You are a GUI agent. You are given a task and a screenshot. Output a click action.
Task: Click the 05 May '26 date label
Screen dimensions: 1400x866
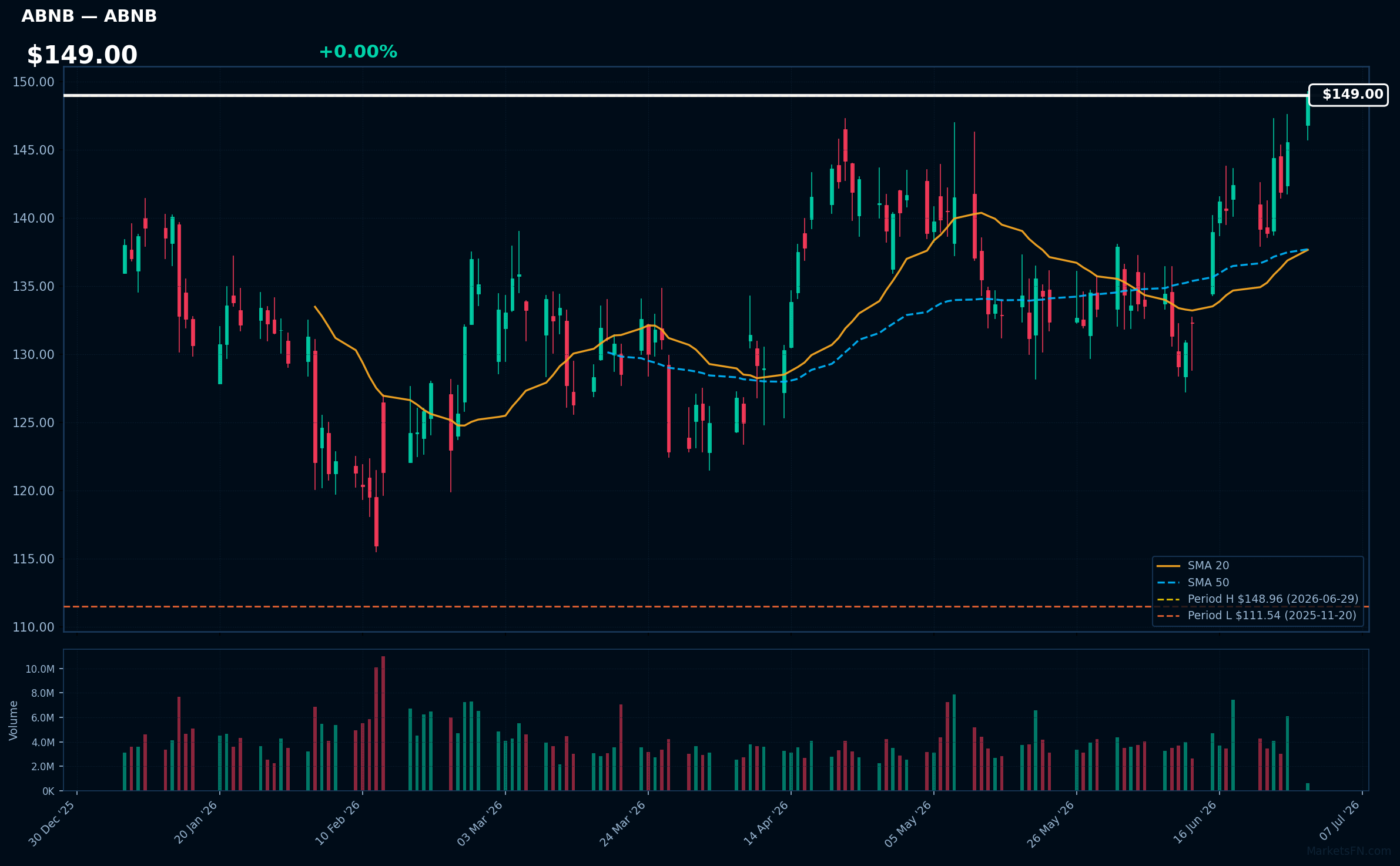pyautogui.click(x=909, y=823)
